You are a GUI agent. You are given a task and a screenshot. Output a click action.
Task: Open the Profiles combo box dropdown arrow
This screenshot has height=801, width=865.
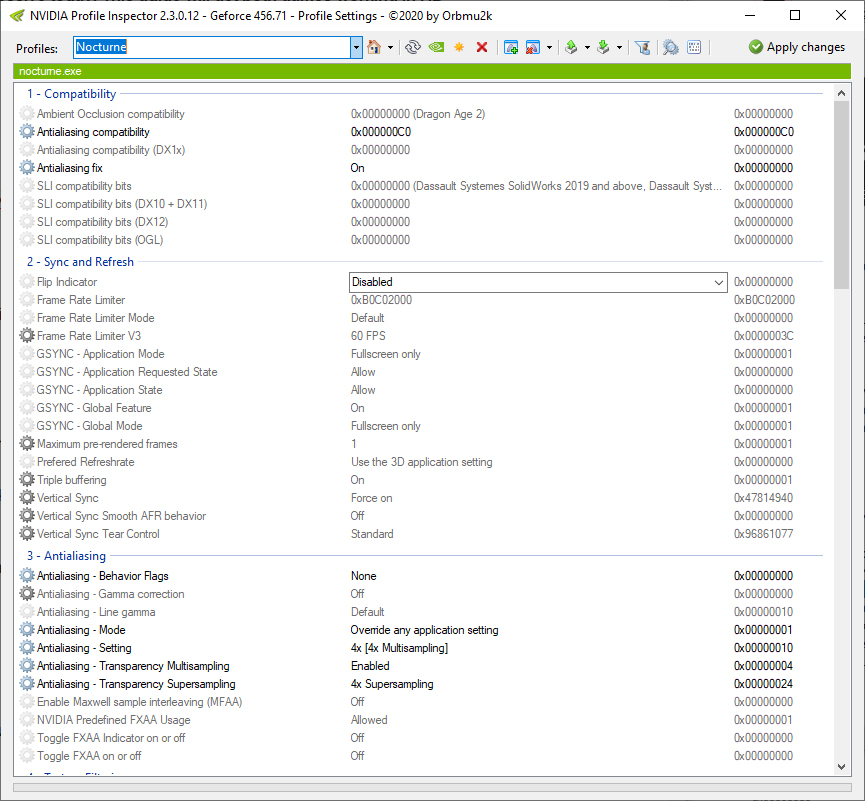pyautogui.click(x=356, y=47)
